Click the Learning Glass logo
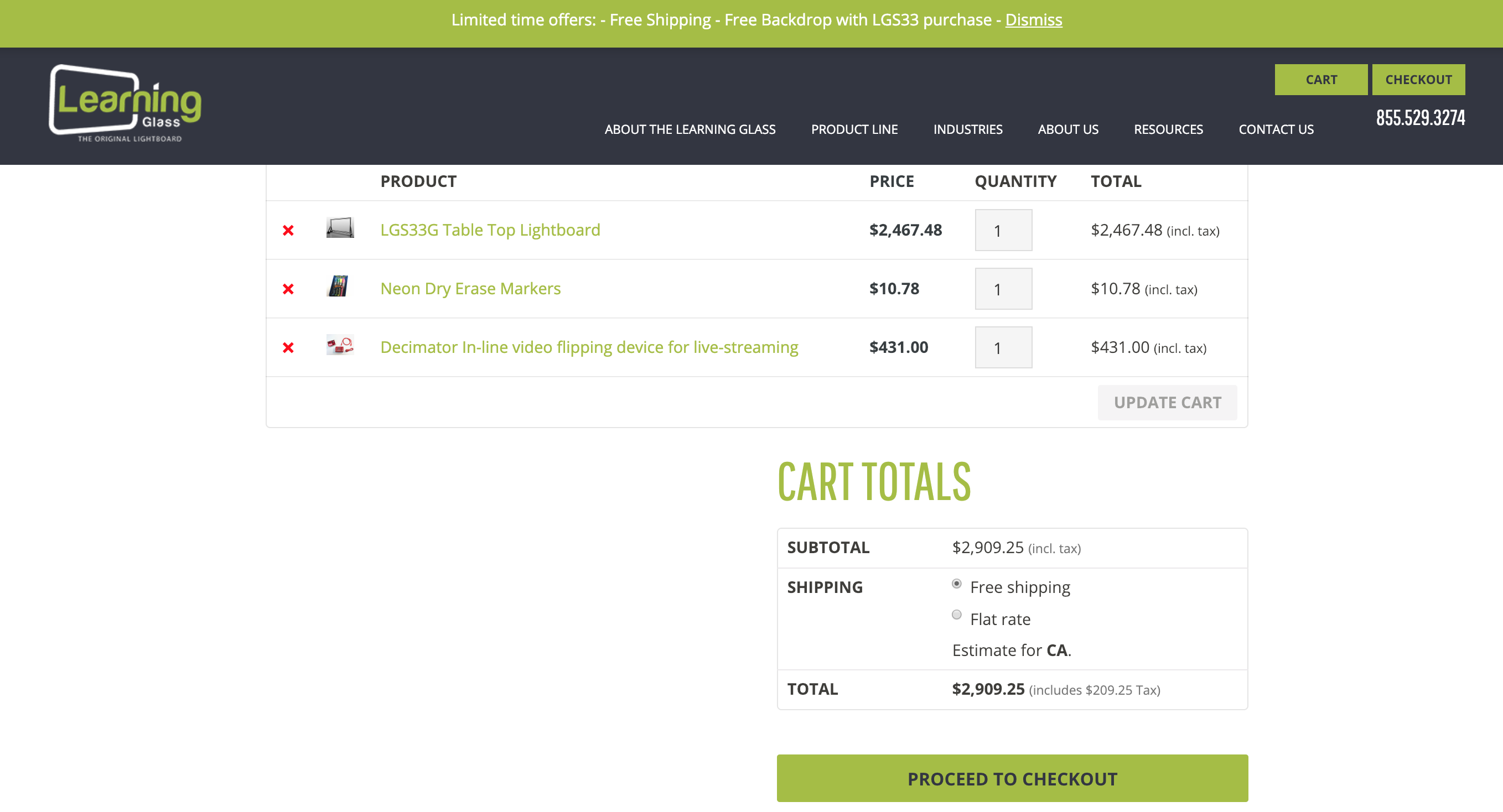Image resolution: width=1503 pixels, height=812 pixels. coord(126,103)
